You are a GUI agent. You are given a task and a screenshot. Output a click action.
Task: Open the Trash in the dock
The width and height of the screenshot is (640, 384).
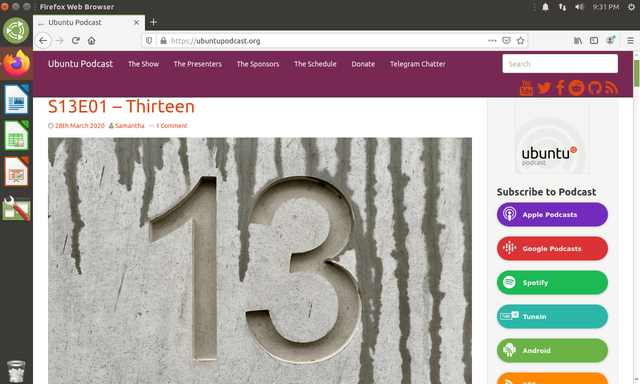pos(16,371)
